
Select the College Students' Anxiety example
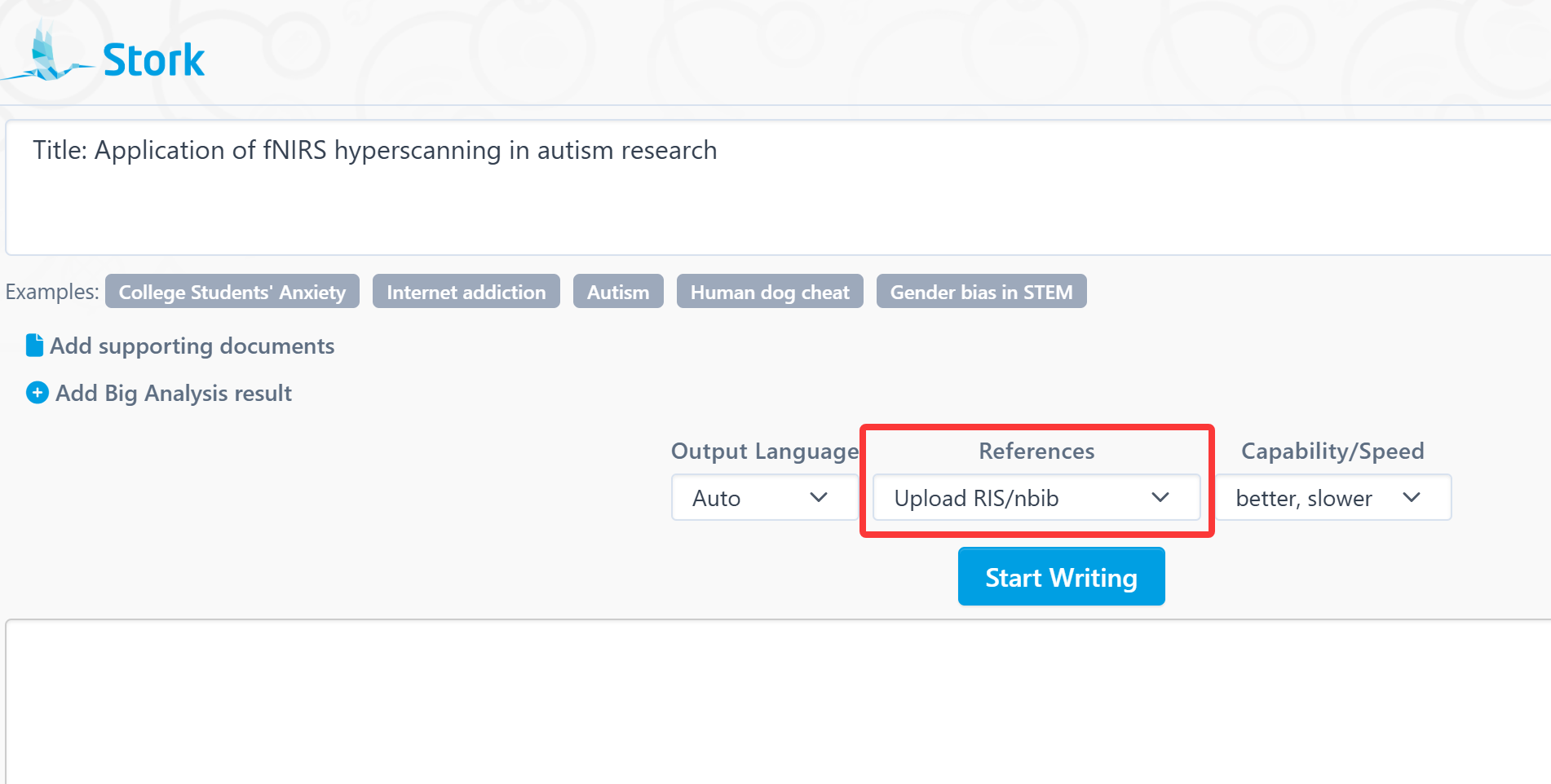[232, 292]
